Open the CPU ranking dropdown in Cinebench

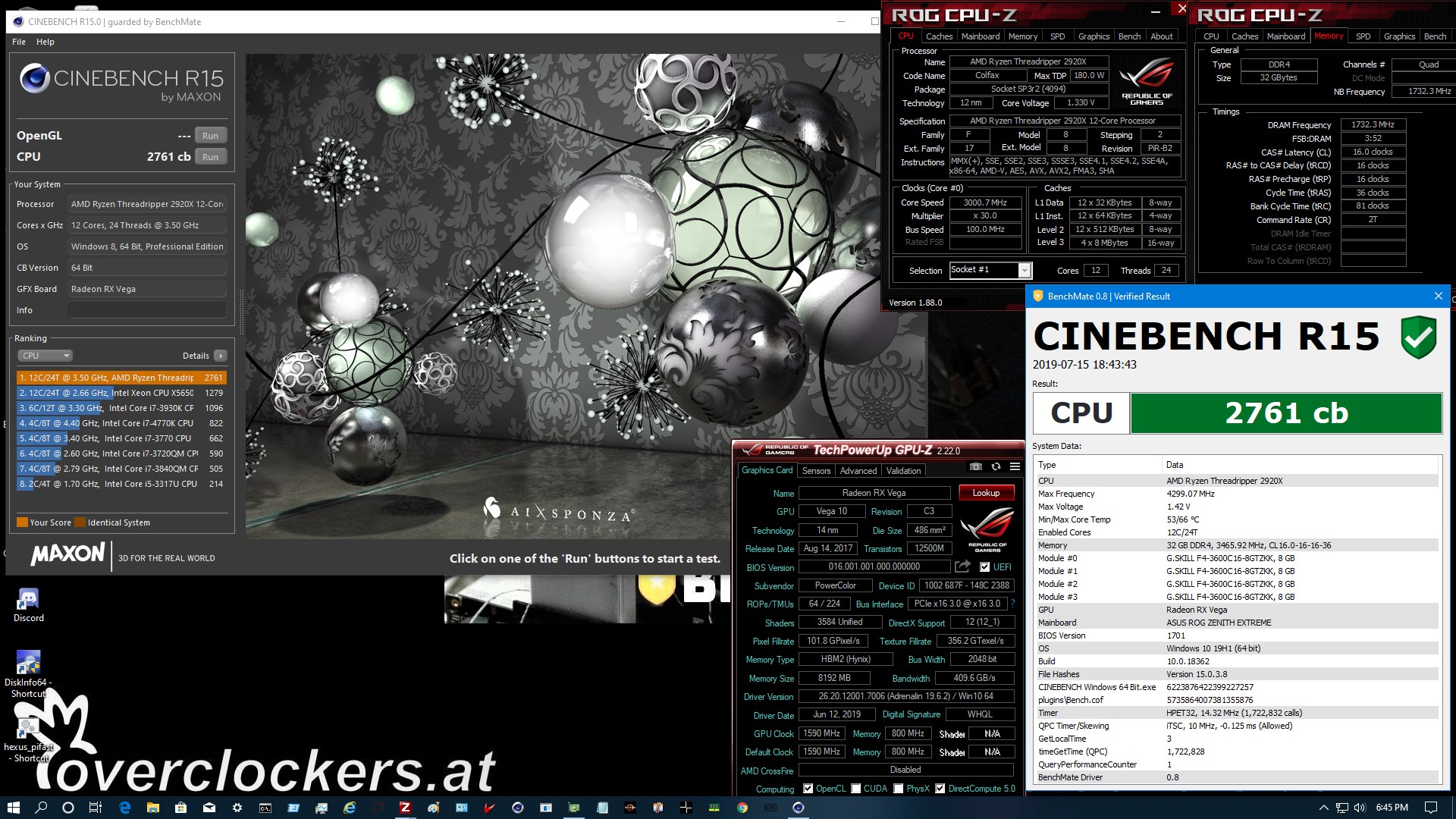(45, 356)
